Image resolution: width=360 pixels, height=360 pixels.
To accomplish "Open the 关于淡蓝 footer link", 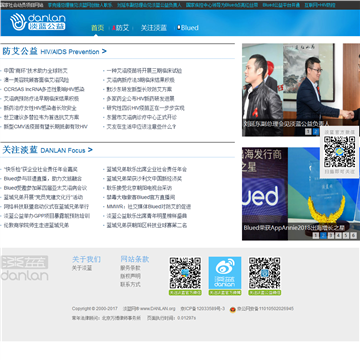I will (82, 268).
